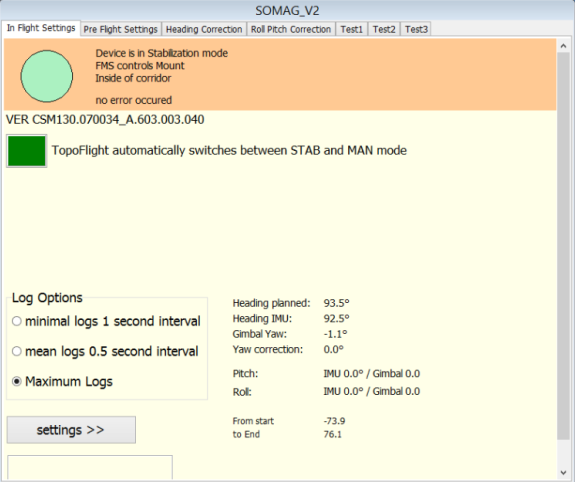
Task: Expand the settings >> button
Action: pyautogui.click(x=71, y=430)
